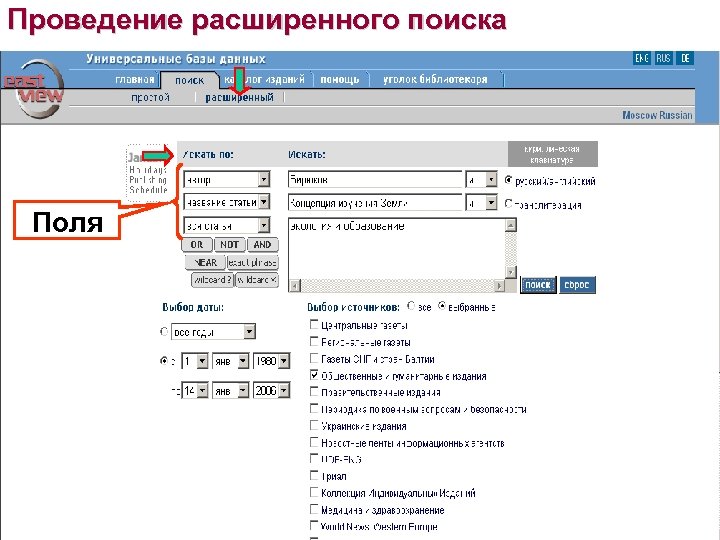Check Коллекция Индивидуальных Изданий checkbox
The image size is (720, 540).
314,492
